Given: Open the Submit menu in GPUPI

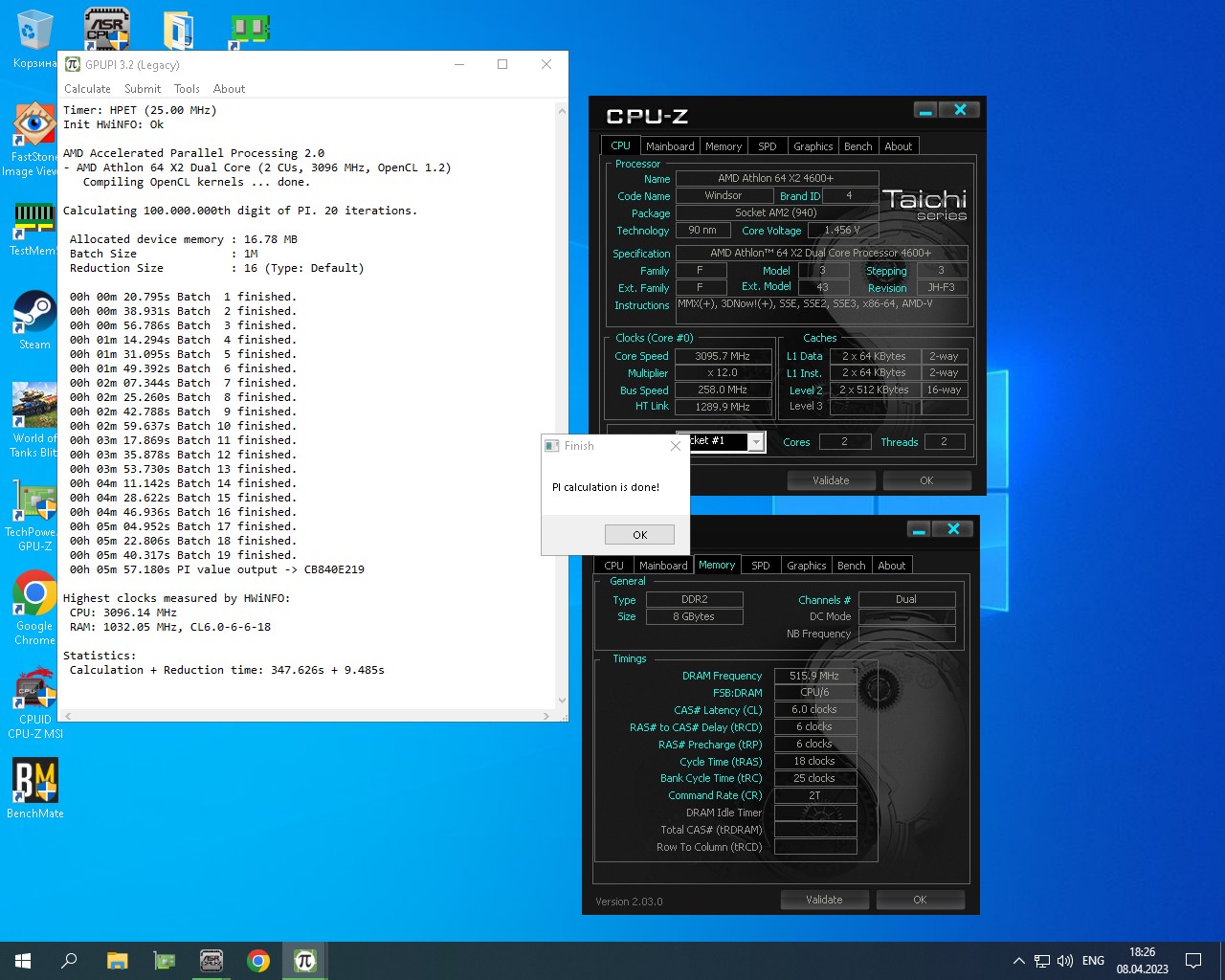Looking at the screenshot, I should (143, 89).
